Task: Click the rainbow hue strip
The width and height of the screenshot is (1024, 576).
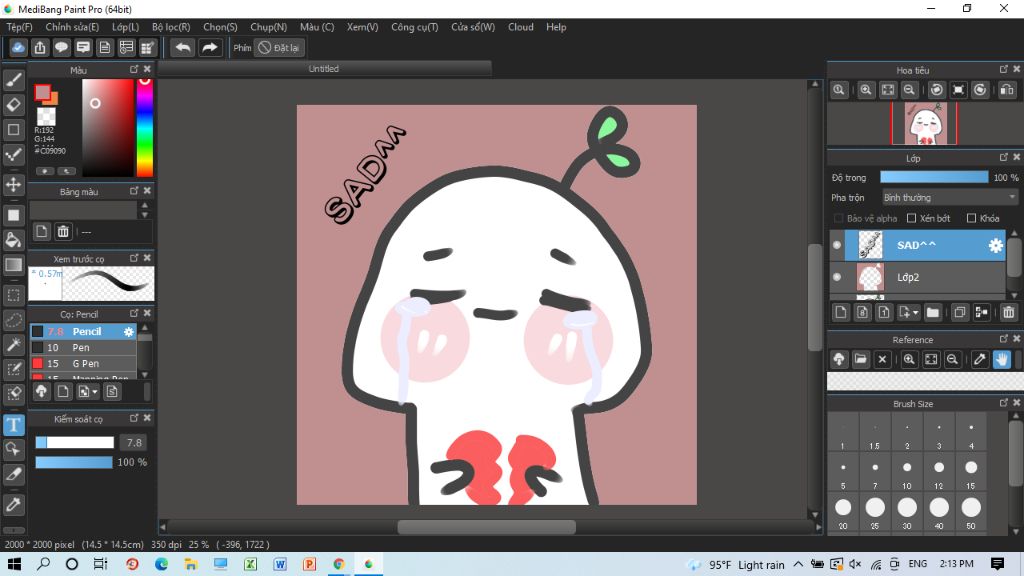Action: pyautogui.click(x=144, y=127)
